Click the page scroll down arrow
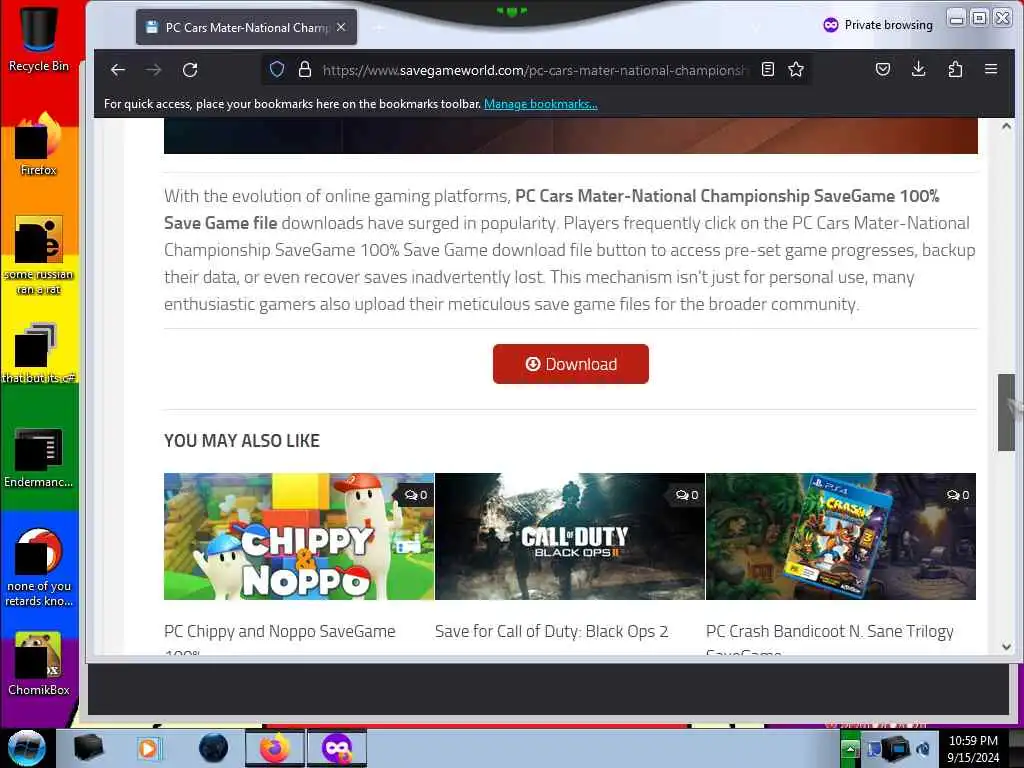The height and width of the screenshot is (768, 1024). click(1006, 647)
